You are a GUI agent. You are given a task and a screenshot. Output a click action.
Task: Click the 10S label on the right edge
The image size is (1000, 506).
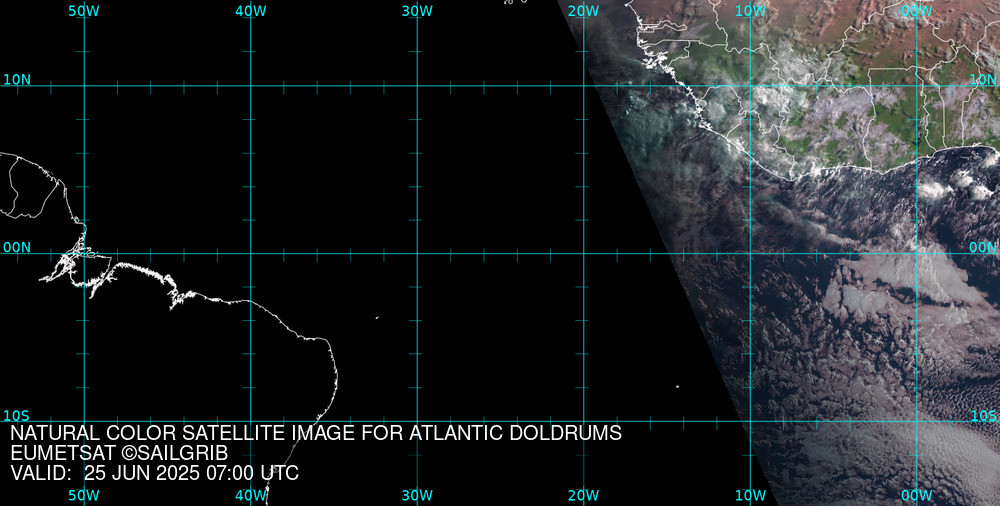click(983, 416)
